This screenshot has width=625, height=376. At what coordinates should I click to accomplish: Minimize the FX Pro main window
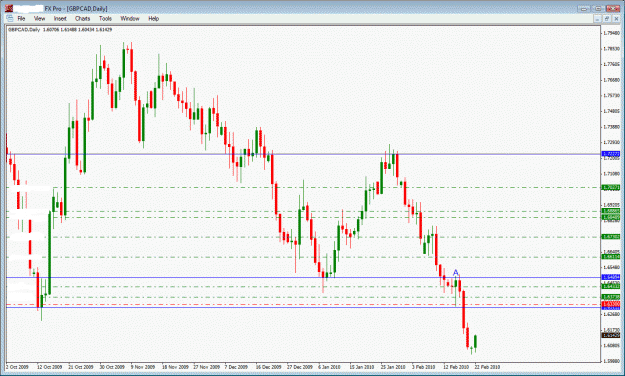[584, 8]
